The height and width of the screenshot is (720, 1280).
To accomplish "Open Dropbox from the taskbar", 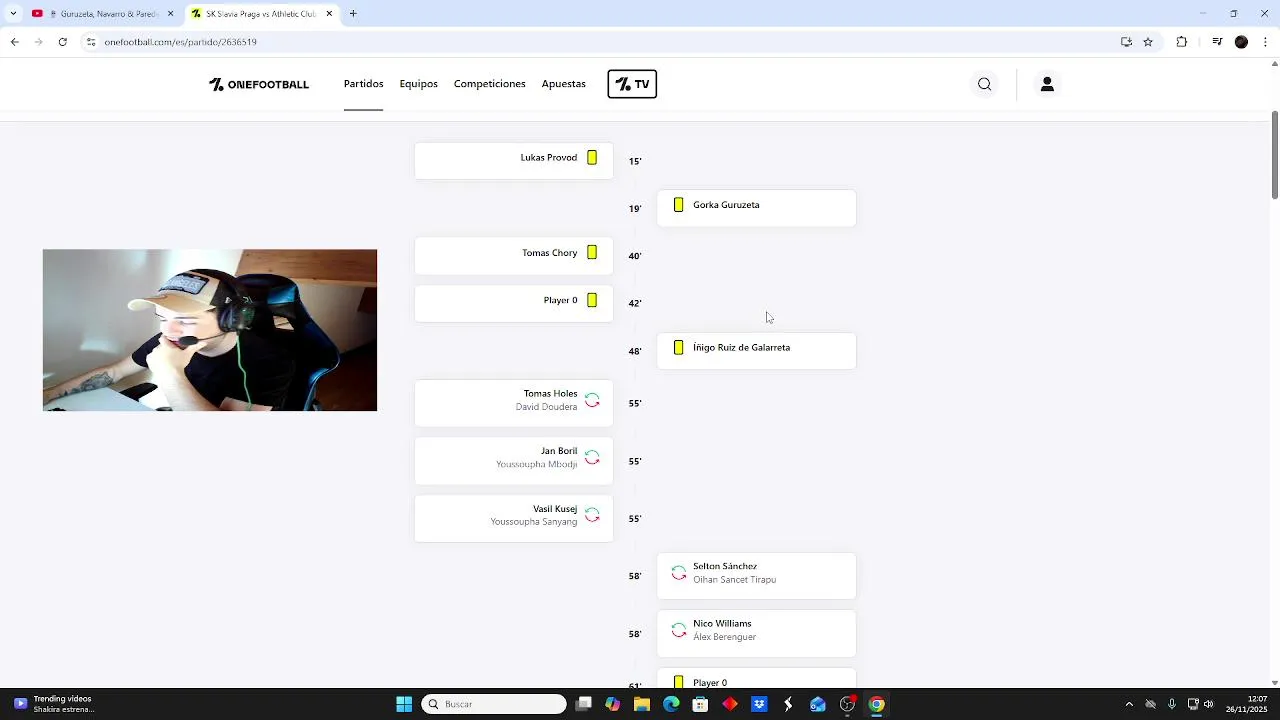I will coord(759,704).
